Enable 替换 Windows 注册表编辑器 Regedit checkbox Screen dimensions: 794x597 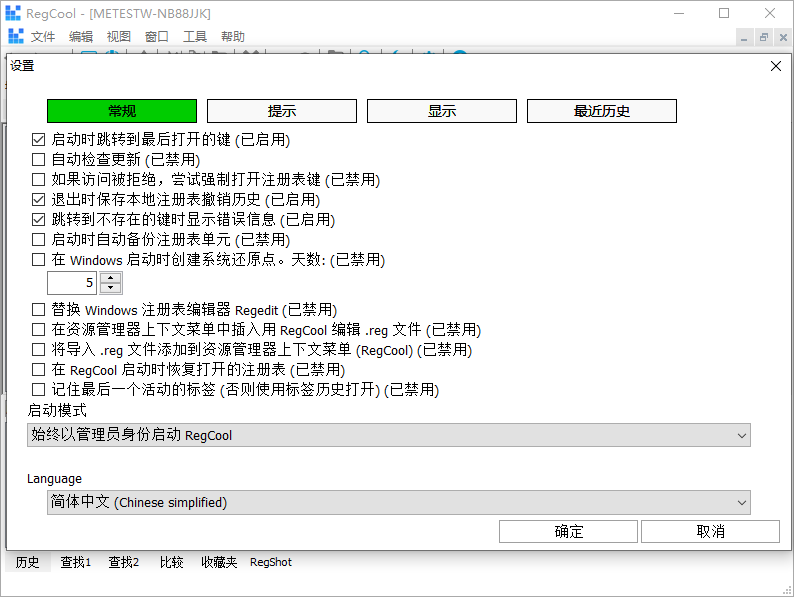click(38, 309)
